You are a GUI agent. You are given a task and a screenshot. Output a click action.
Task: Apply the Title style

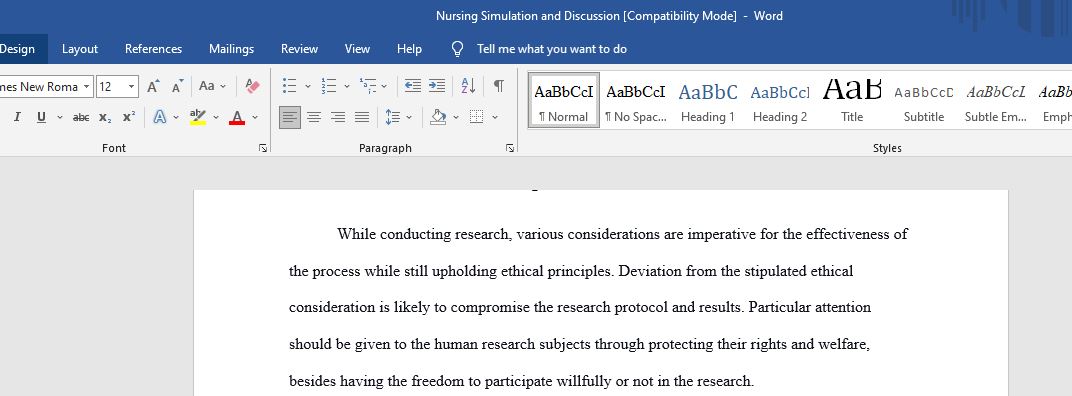click(852, 101)
